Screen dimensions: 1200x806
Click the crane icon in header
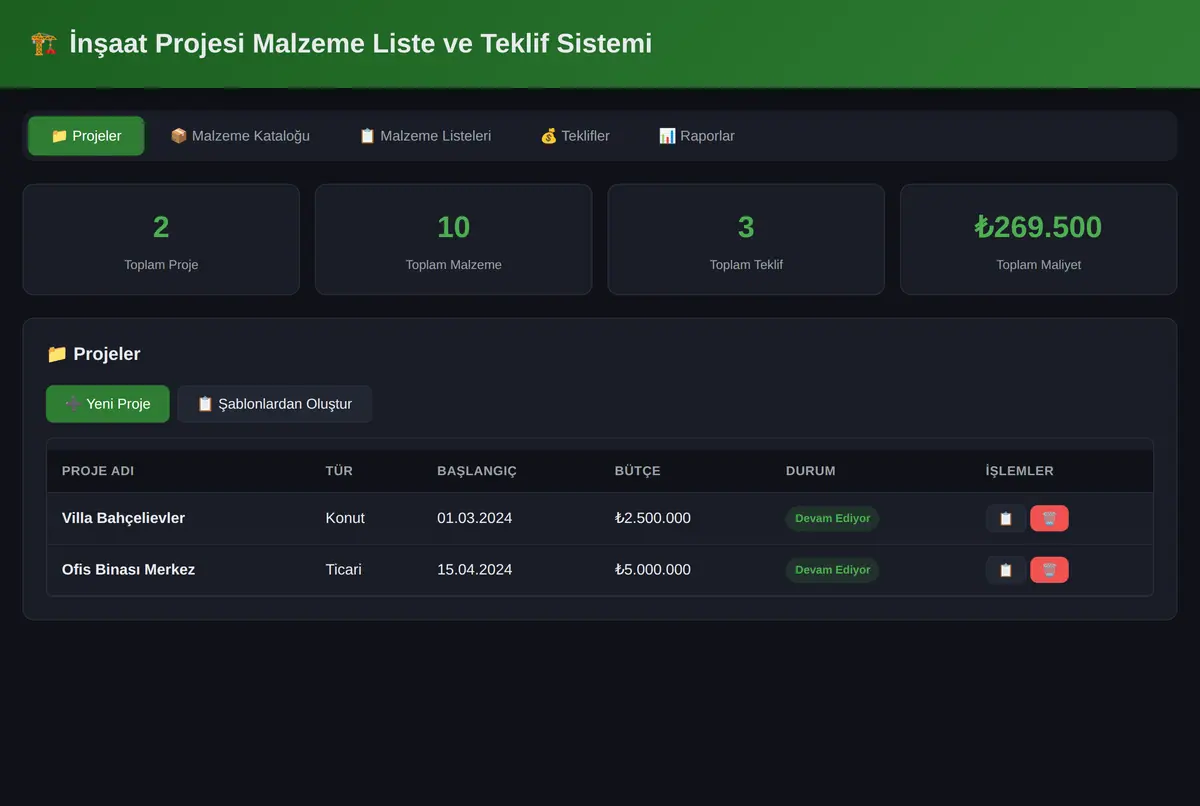(x=44, y=44)
